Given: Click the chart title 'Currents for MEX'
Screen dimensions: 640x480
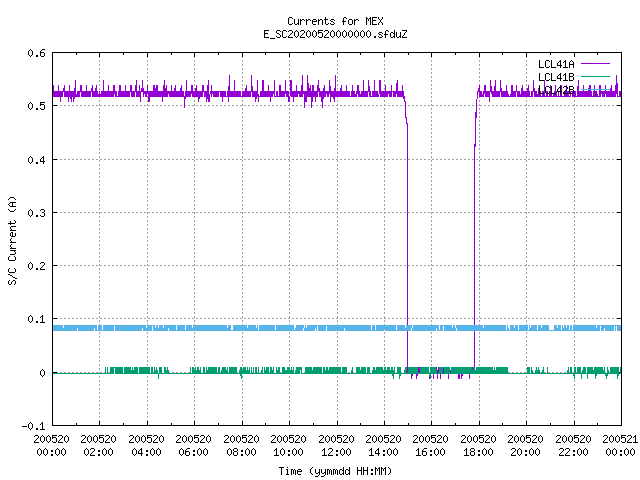Looking at the screenshot, I should 335,21.
